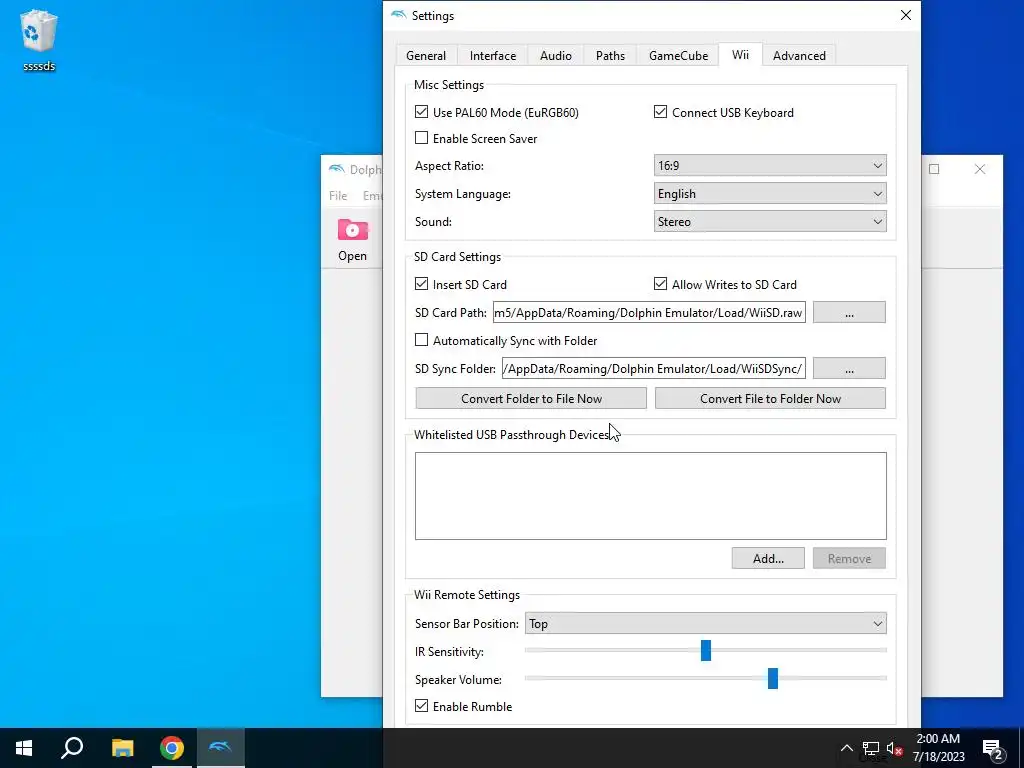This screenshot has width=1024, height=768.
Task: Close the Dolphin main window
Action: tap(980, 169)
